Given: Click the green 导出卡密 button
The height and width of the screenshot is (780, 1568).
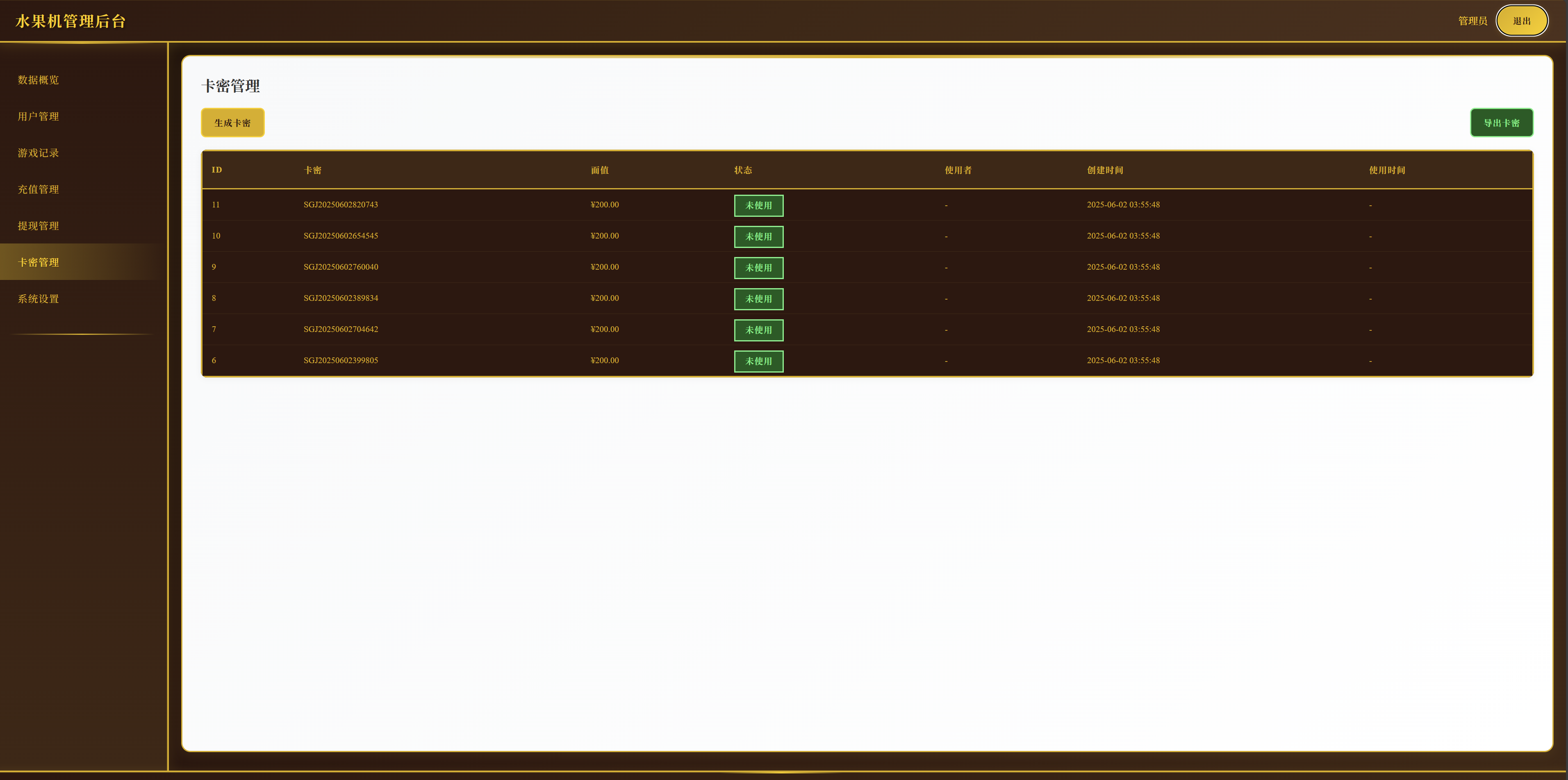Looking at the screenshot, I should click(x=1501, y=123).
